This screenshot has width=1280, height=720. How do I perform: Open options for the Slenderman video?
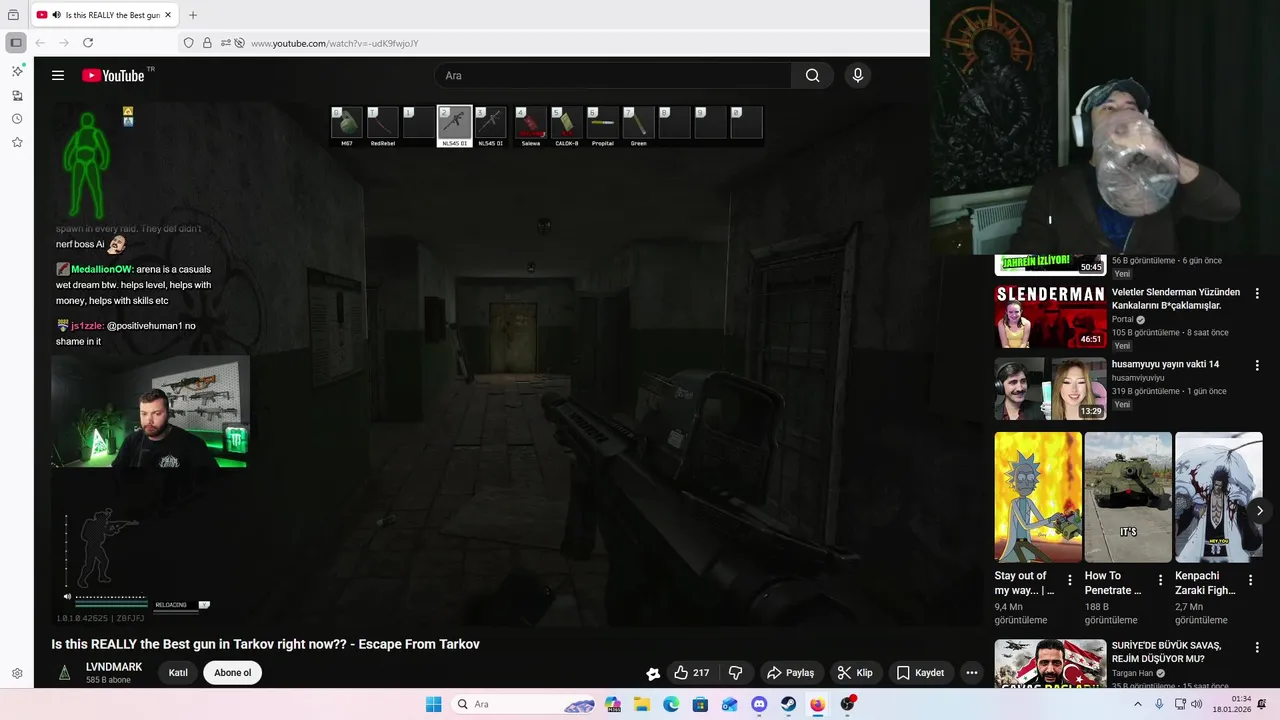(x=1257, y=294)
